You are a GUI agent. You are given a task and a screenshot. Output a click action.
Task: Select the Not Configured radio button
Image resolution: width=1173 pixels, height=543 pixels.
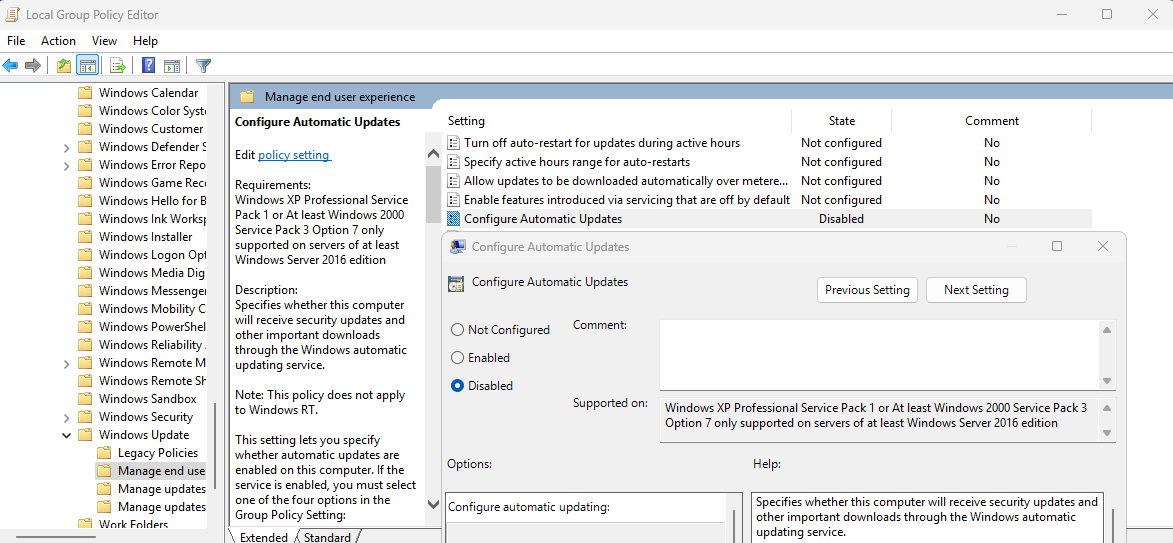coord(456,330)
